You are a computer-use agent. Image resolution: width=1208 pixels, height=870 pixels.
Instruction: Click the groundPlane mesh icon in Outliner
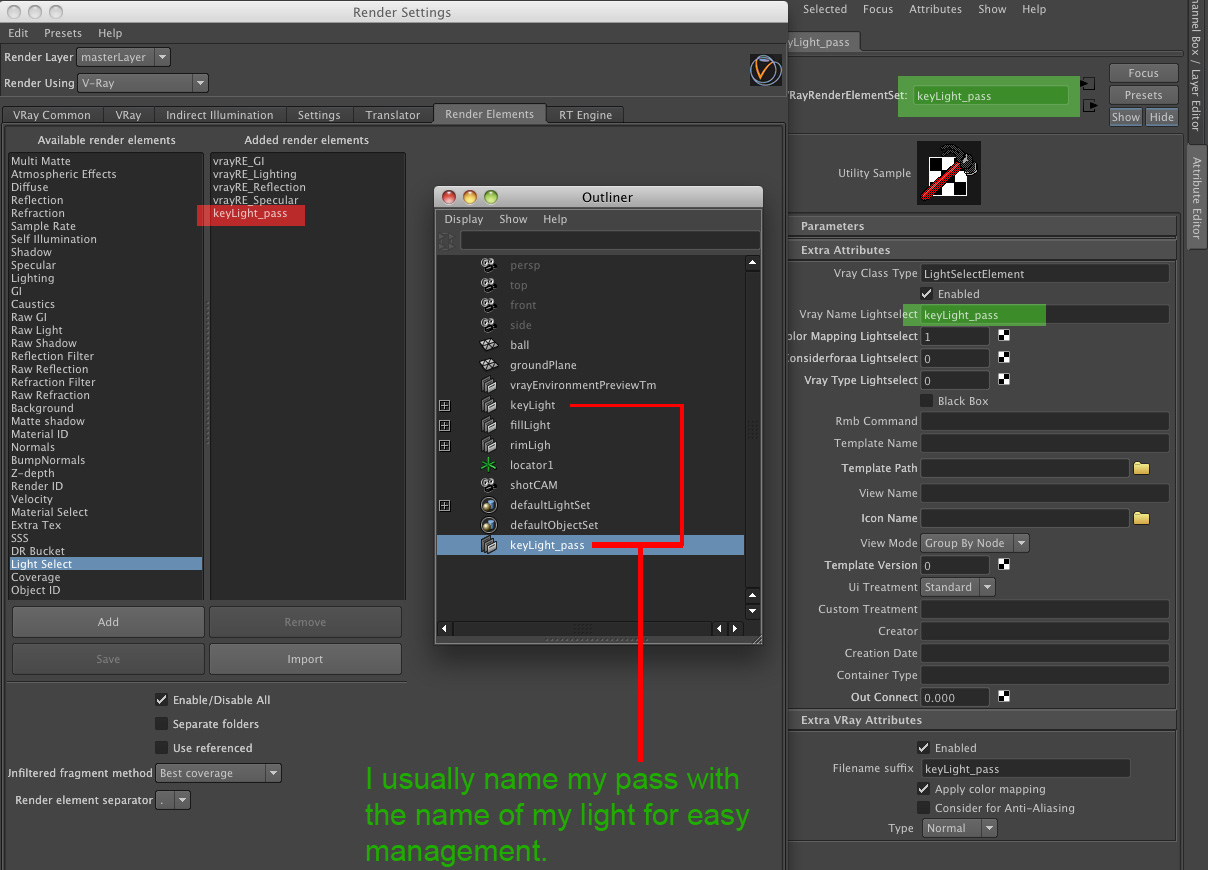(x=489, y=365)
